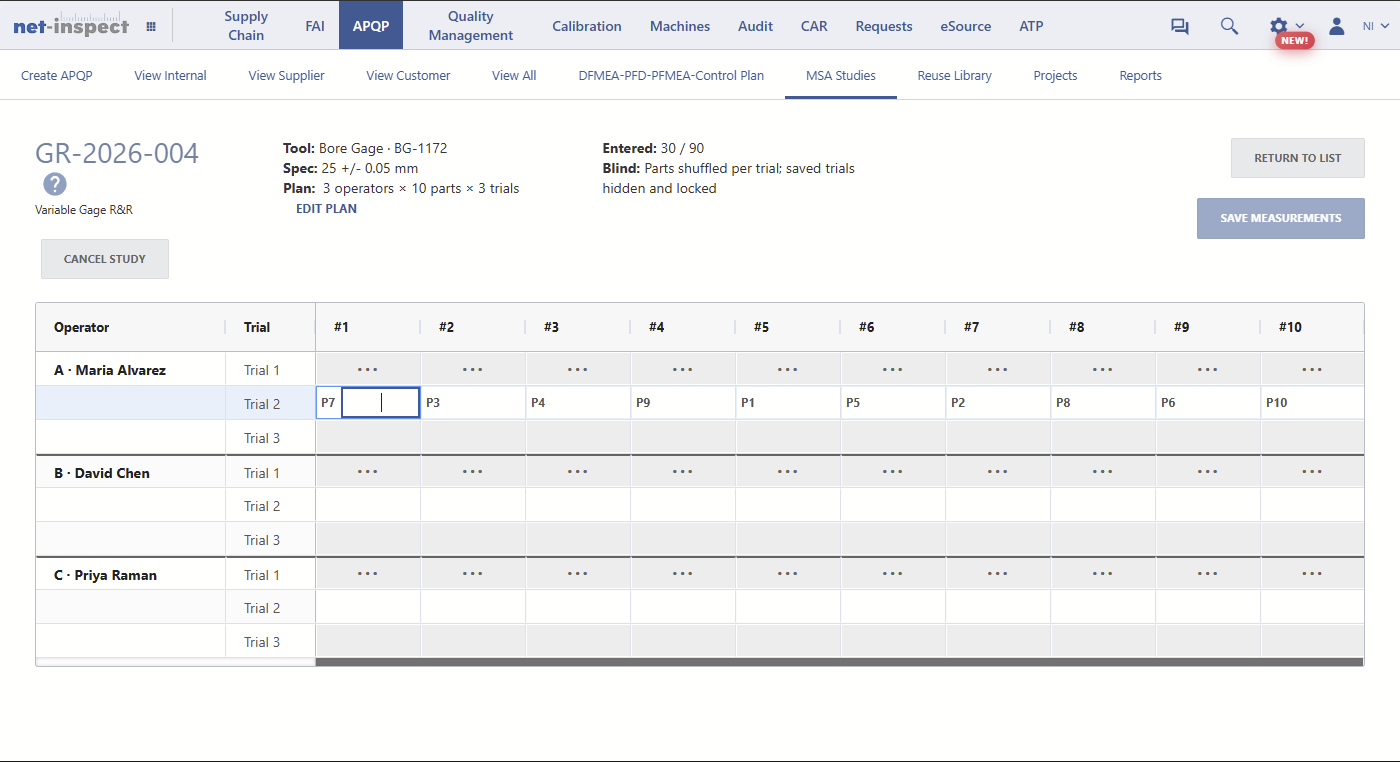Go to the FAI module
The height and width of the screenshot is (762, 1400).
(x=315, y=26)
